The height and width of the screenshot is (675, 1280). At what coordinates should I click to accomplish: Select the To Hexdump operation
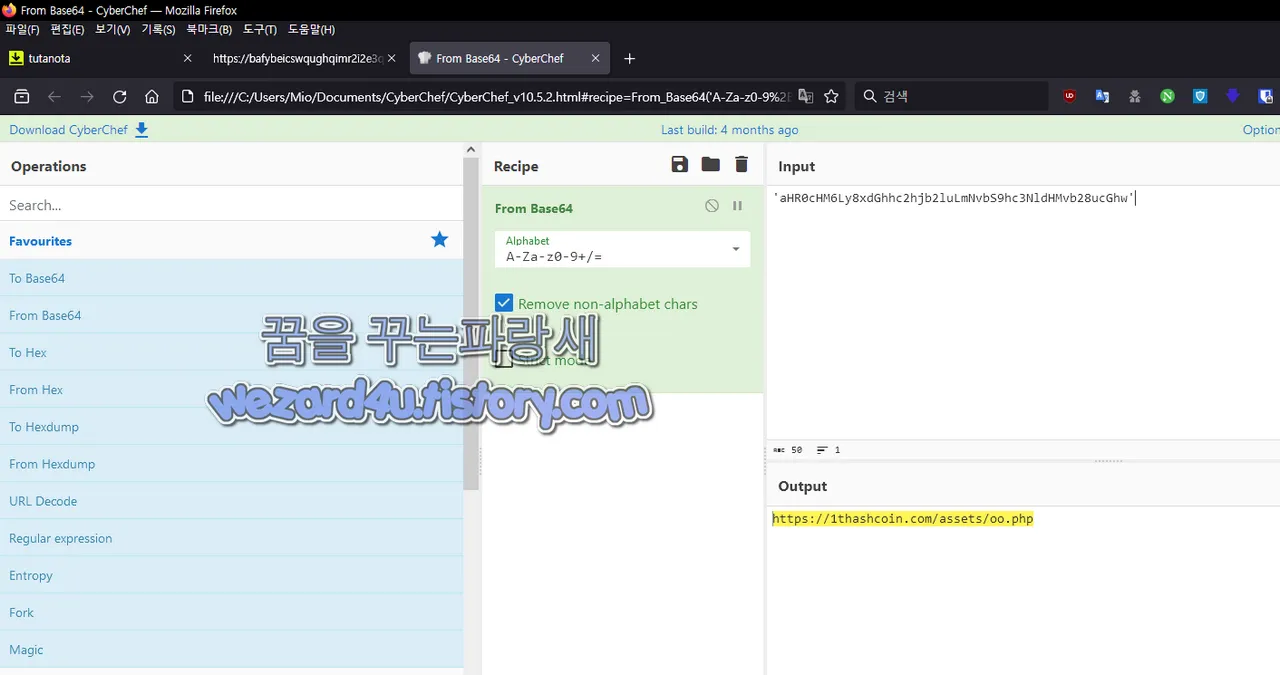pos(231,427)
